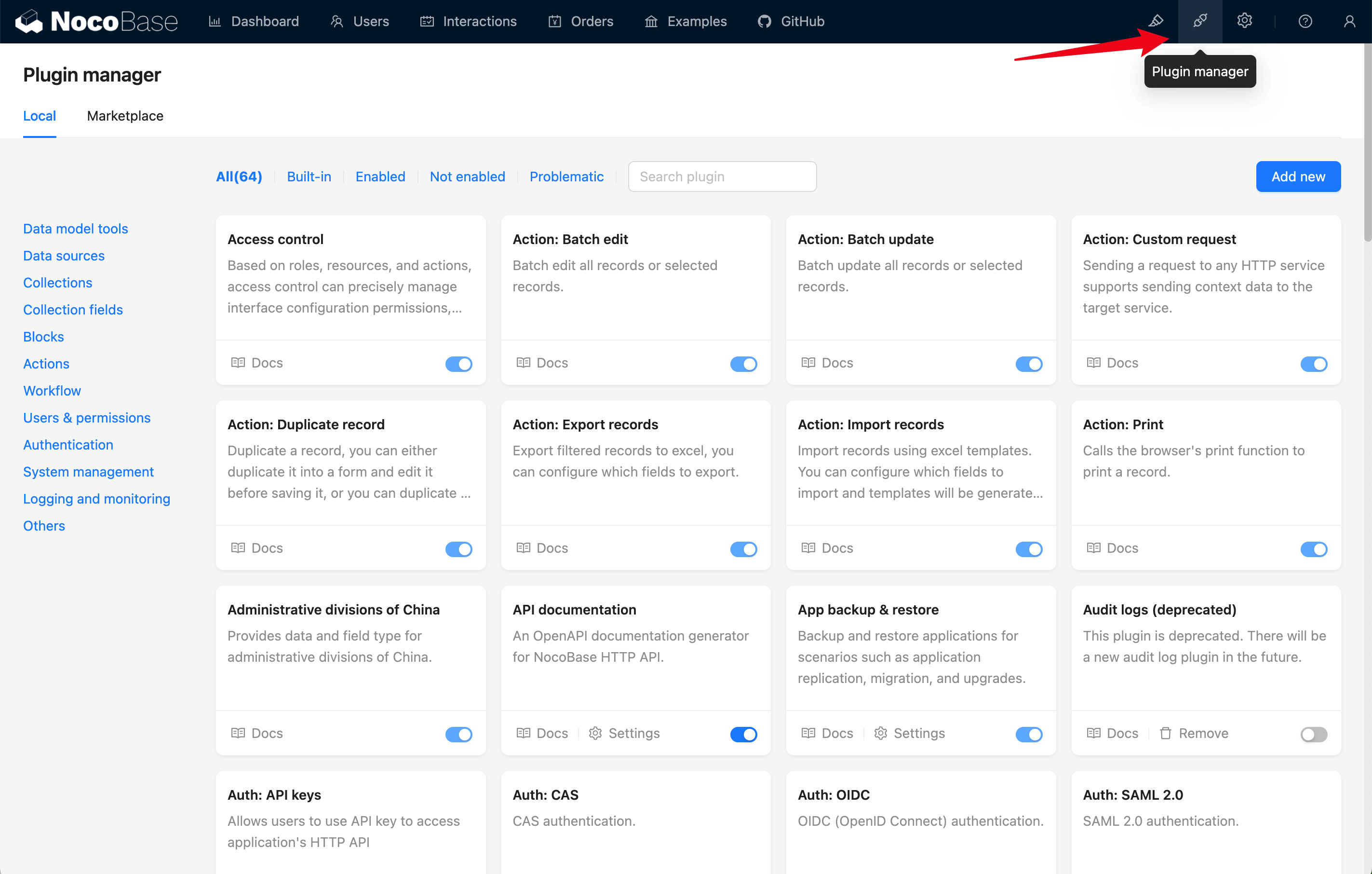Open the user profile icon

[x=1349, y=21]
